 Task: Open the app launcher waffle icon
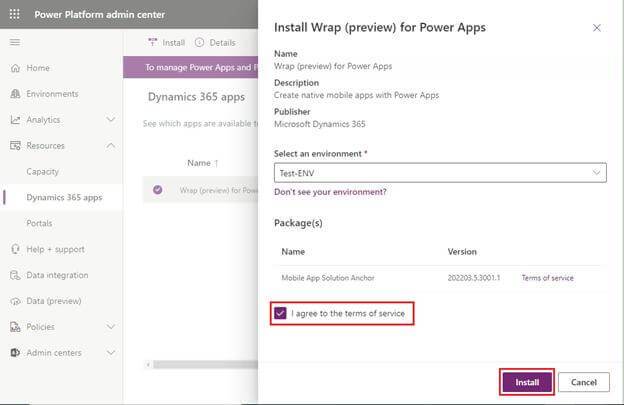point(15,15)
